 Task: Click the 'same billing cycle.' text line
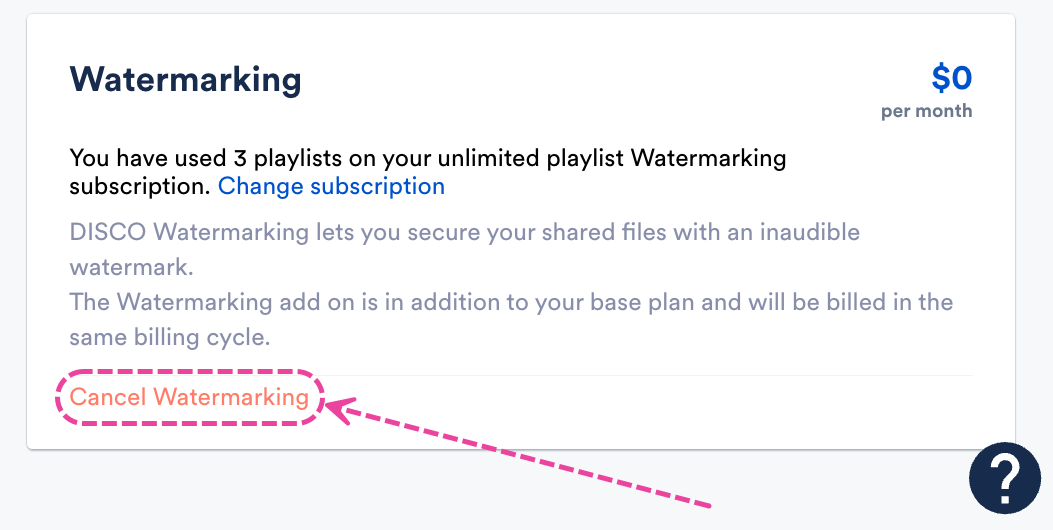(170, 337)
